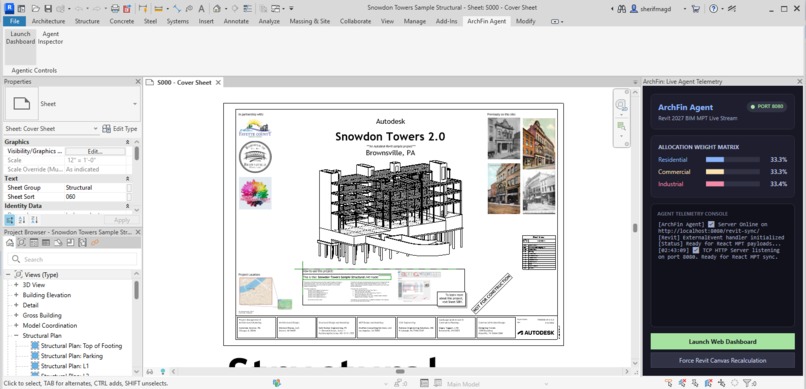Expand the 3D View tree node

[x=16, y=285]
